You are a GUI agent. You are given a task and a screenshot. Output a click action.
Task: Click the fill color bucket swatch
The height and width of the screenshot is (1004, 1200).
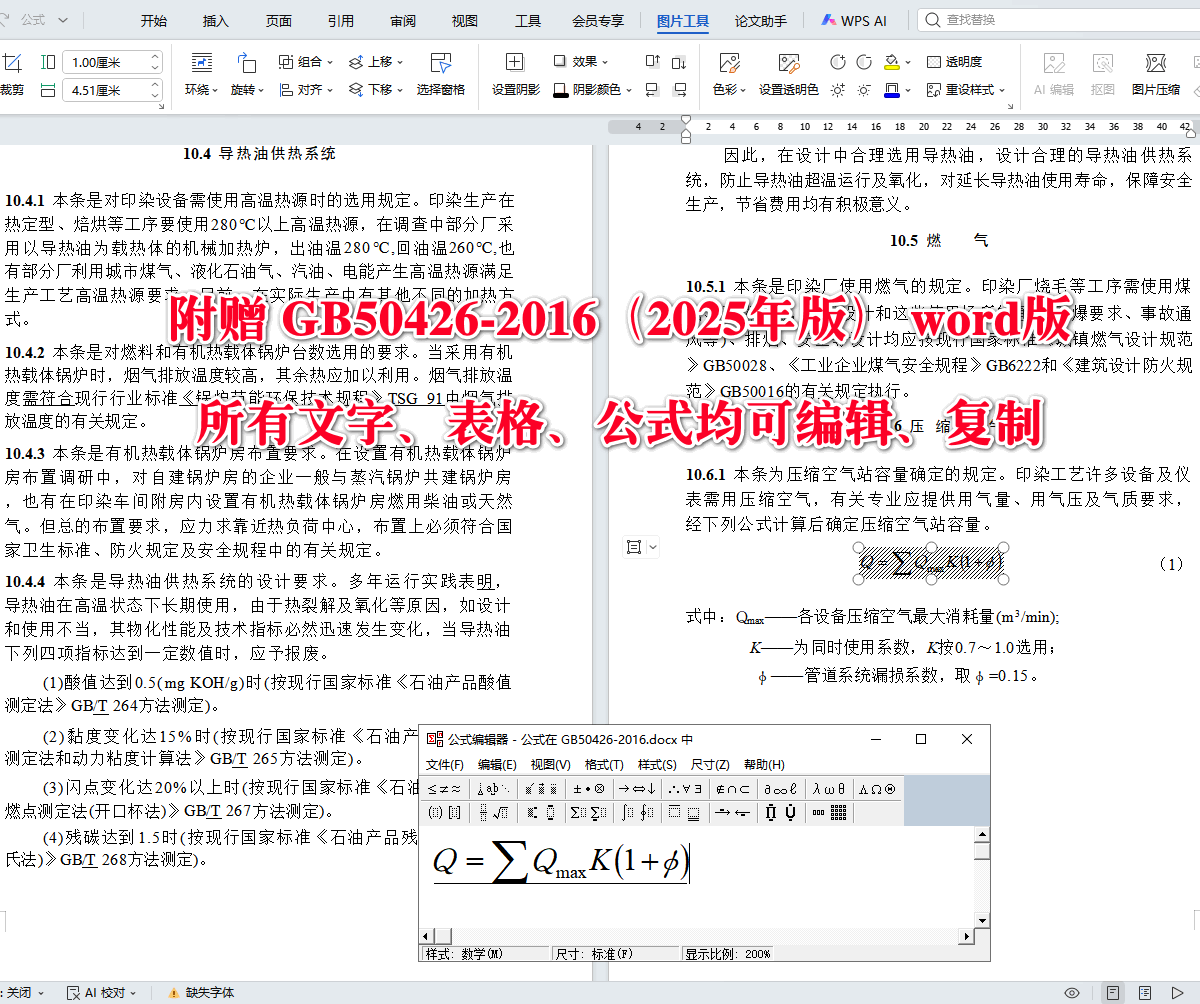tap(892, 62)
